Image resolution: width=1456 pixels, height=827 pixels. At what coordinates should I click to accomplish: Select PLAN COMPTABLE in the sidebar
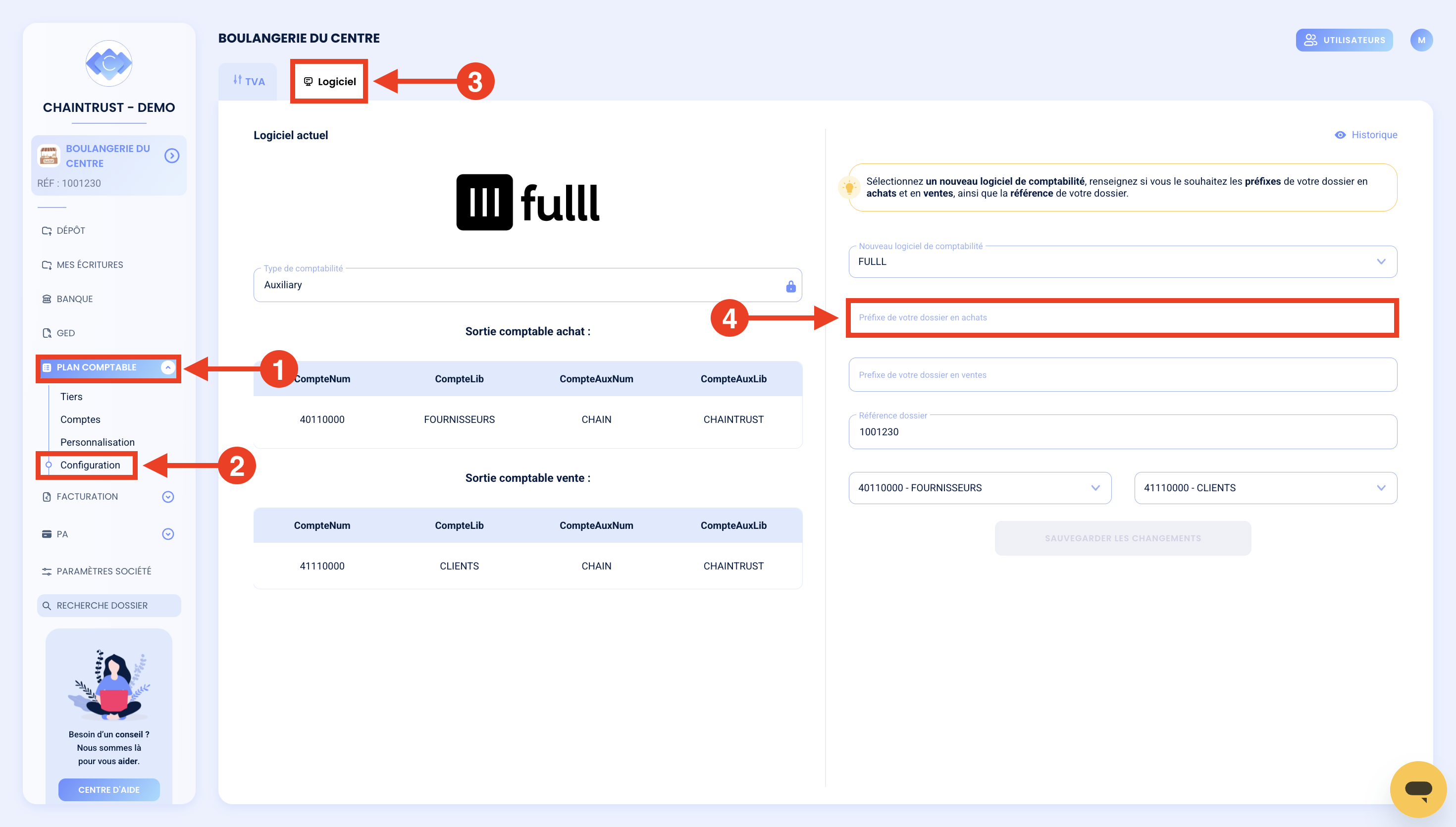(x=108, y=367)
